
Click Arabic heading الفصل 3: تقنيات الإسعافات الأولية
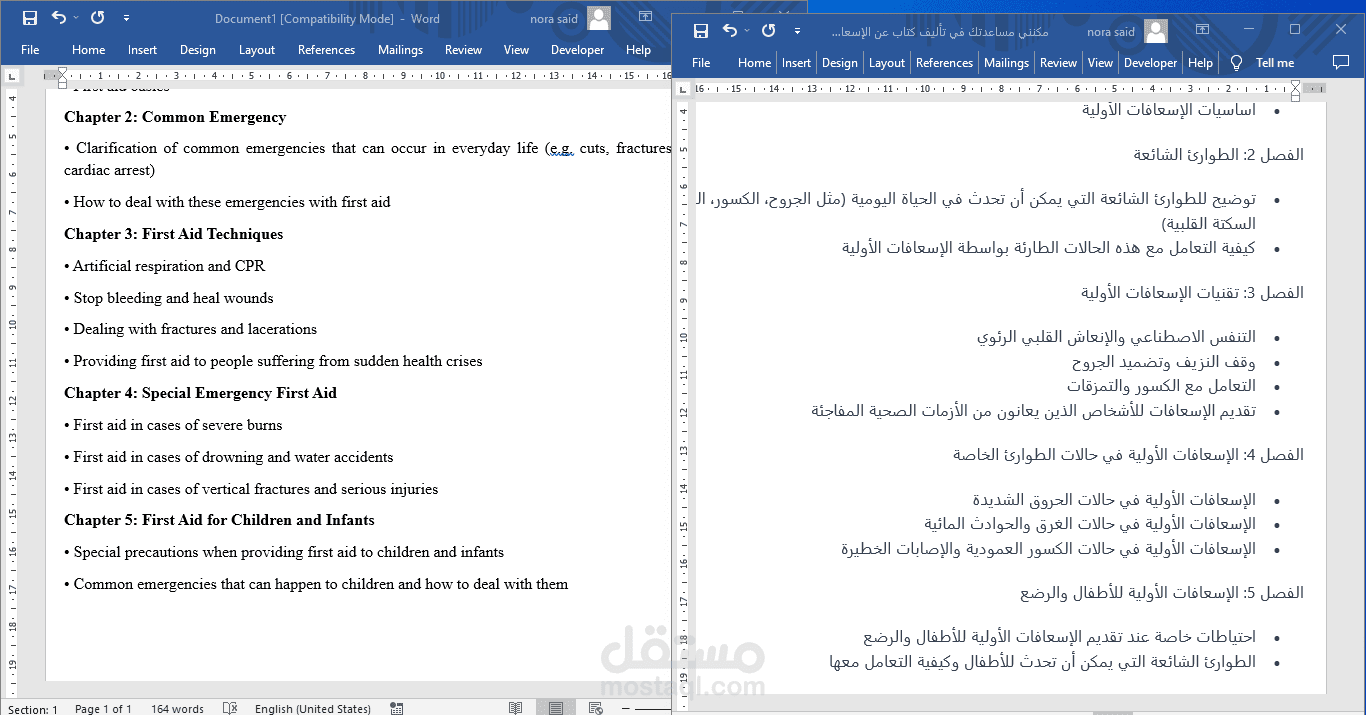click(1192, 293)
